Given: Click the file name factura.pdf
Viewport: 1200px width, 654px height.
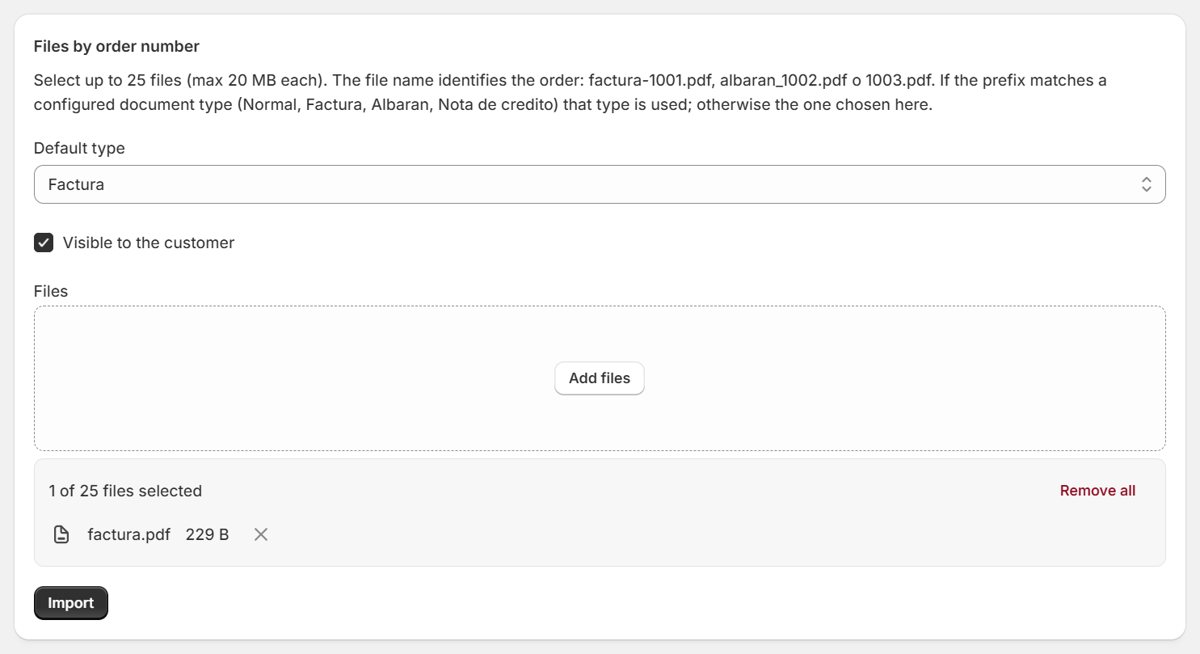Looking at the screenshot, I should [x=129, y=534].
